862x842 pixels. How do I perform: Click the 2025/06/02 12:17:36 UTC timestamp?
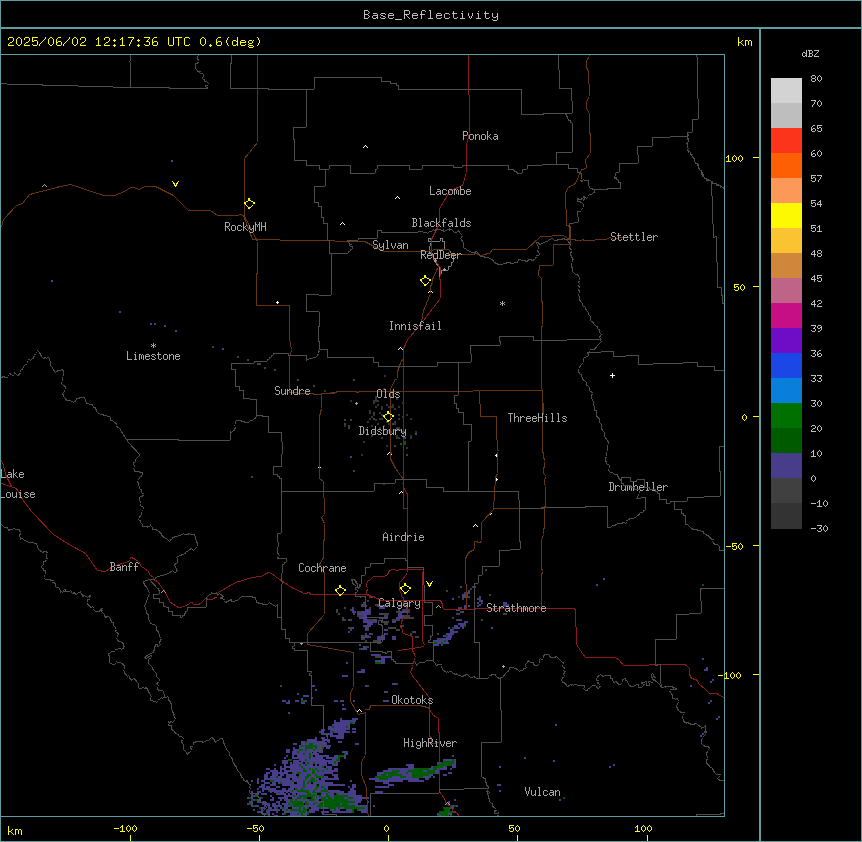pos(99,42)
